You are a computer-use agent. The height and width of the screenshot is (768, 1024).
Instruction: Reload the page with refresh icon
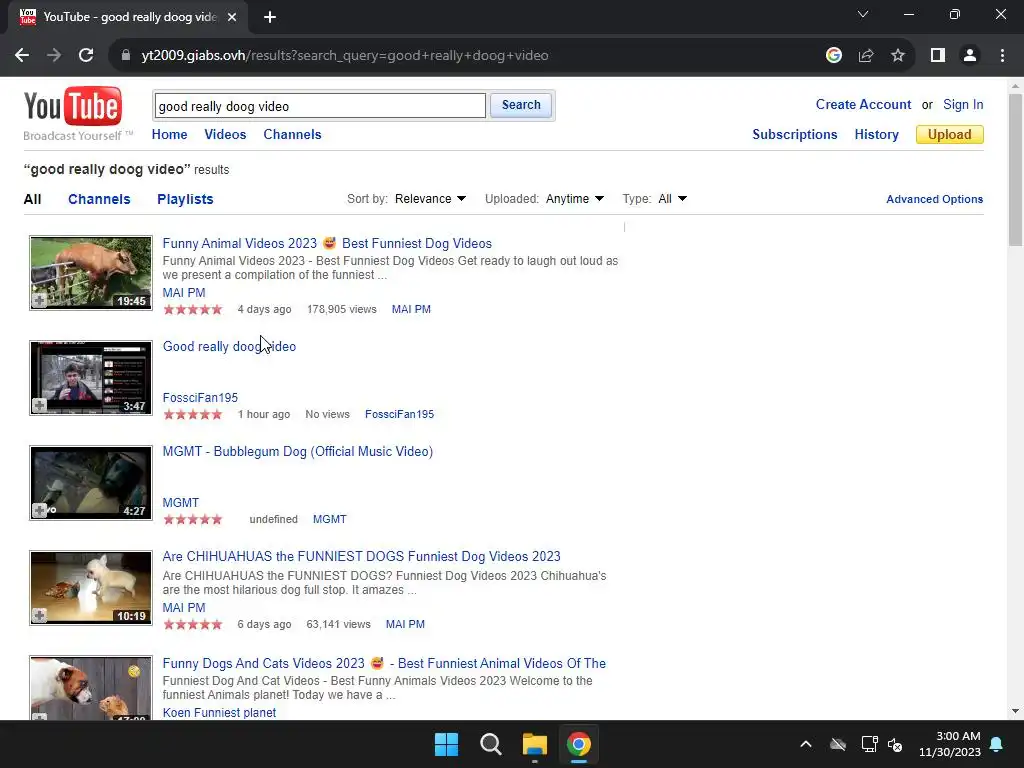coord(86,56)
